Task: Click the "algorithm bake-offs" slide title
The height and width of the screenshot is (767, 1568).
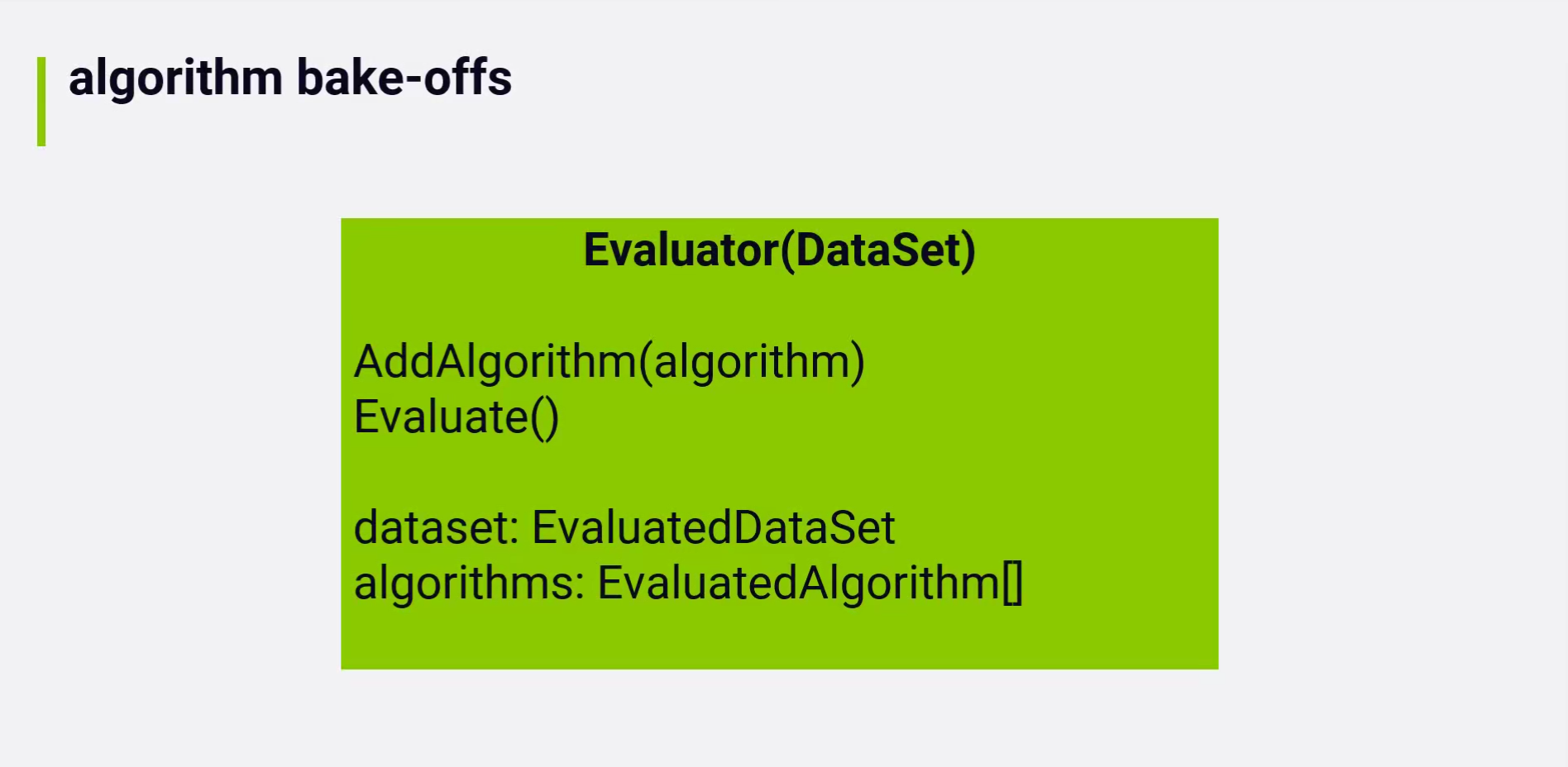Action: pos(289,79)
